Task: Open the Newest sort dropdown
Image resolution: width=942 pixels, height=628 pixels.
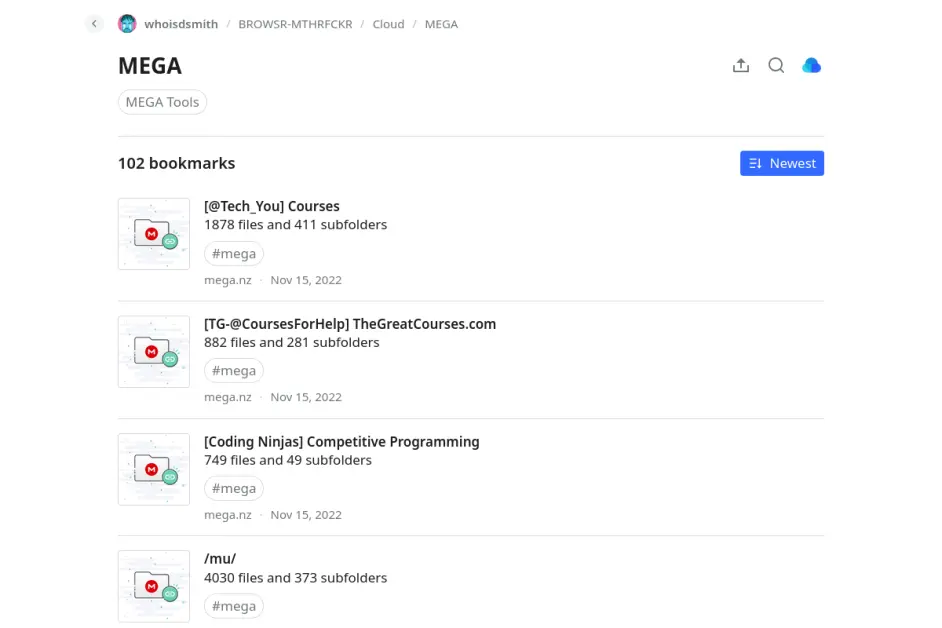Action: click(782, 163)
